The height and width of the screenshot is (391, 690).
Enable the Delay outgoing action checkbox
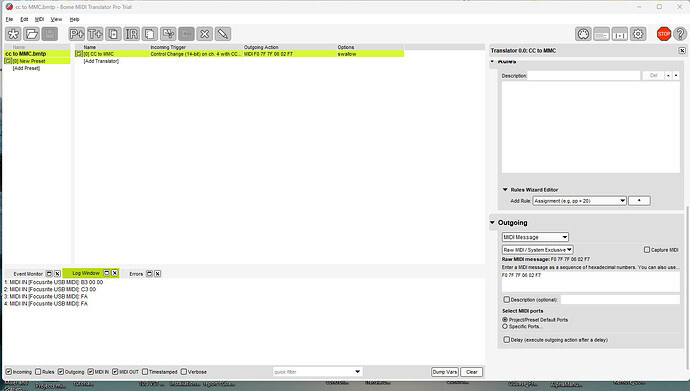click(x=506, y=340)
